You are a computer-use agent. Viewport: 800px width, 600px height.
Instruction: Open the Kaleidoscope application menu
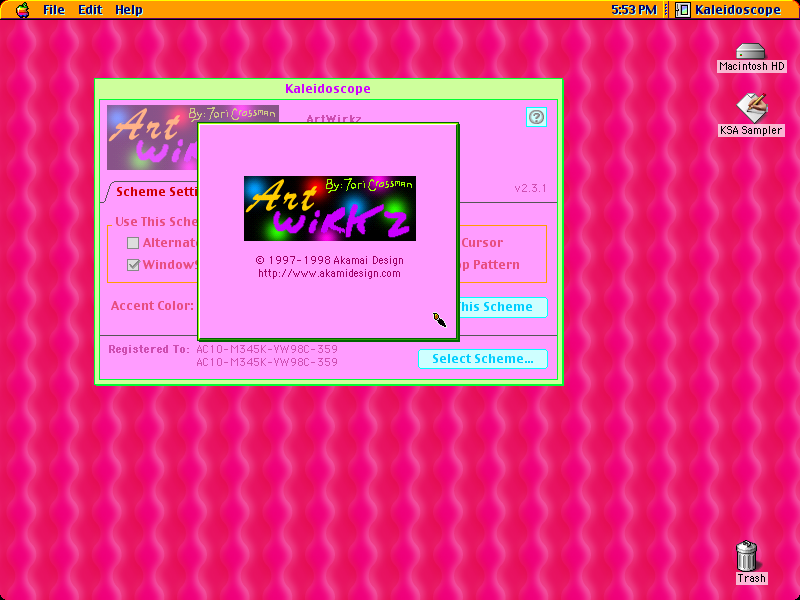click(x=729, y=10)
